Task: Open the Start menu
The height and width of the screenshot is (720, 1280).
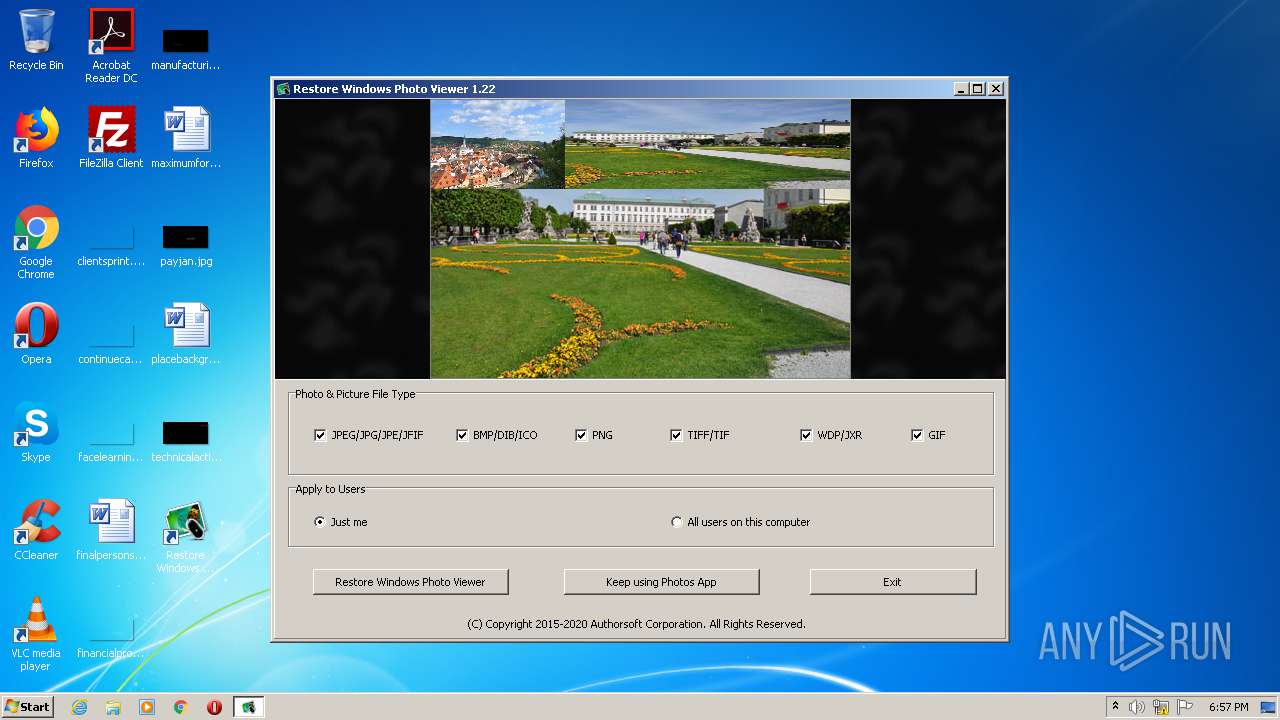Action: click(x=28, y=707)
